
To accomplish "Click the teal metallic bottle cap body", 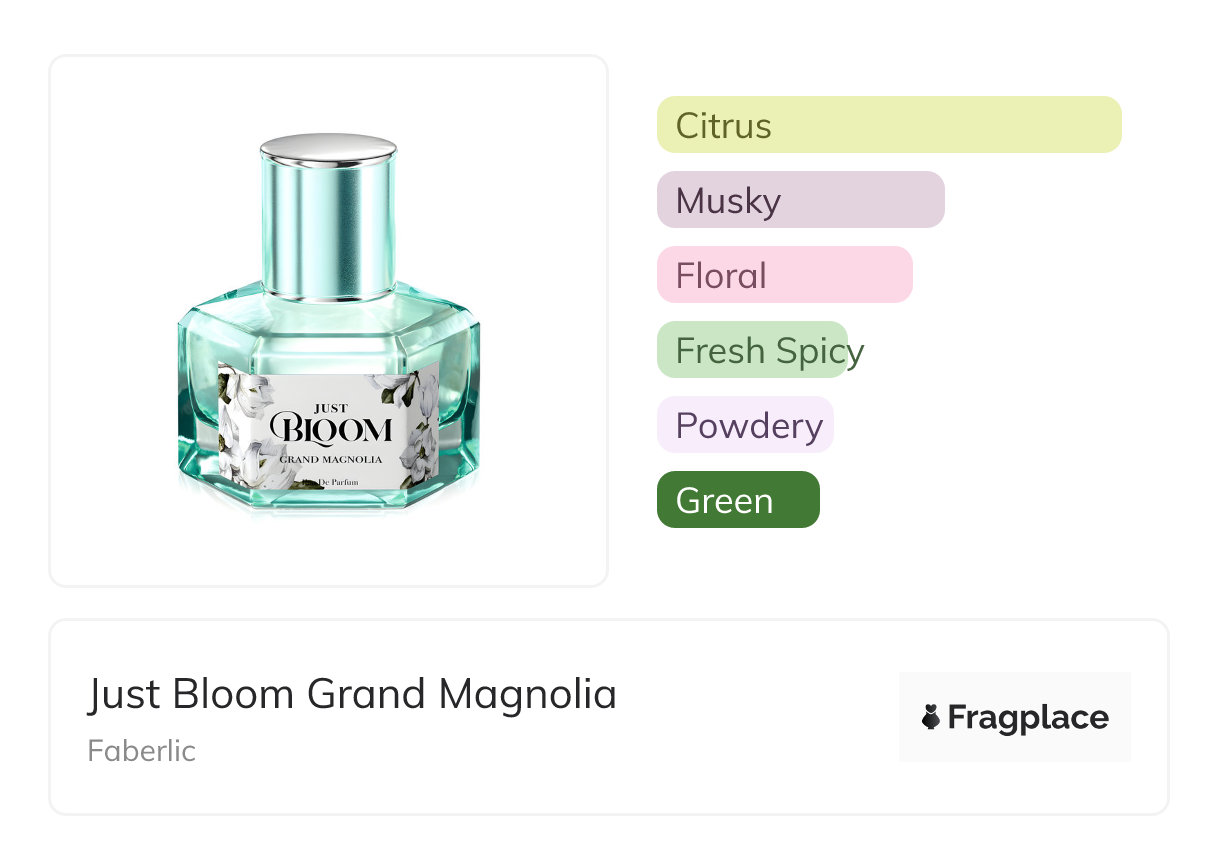I will [x=328, y=230].
